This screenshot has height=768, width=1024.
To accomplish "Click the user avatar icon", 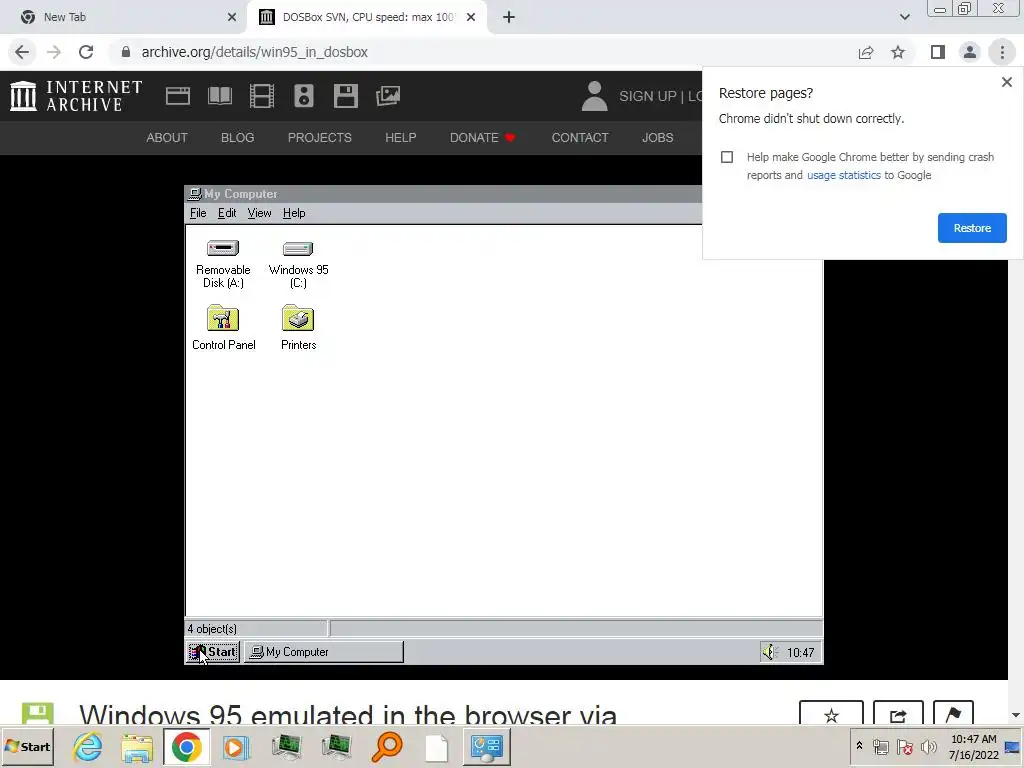I will coord(594,96).
